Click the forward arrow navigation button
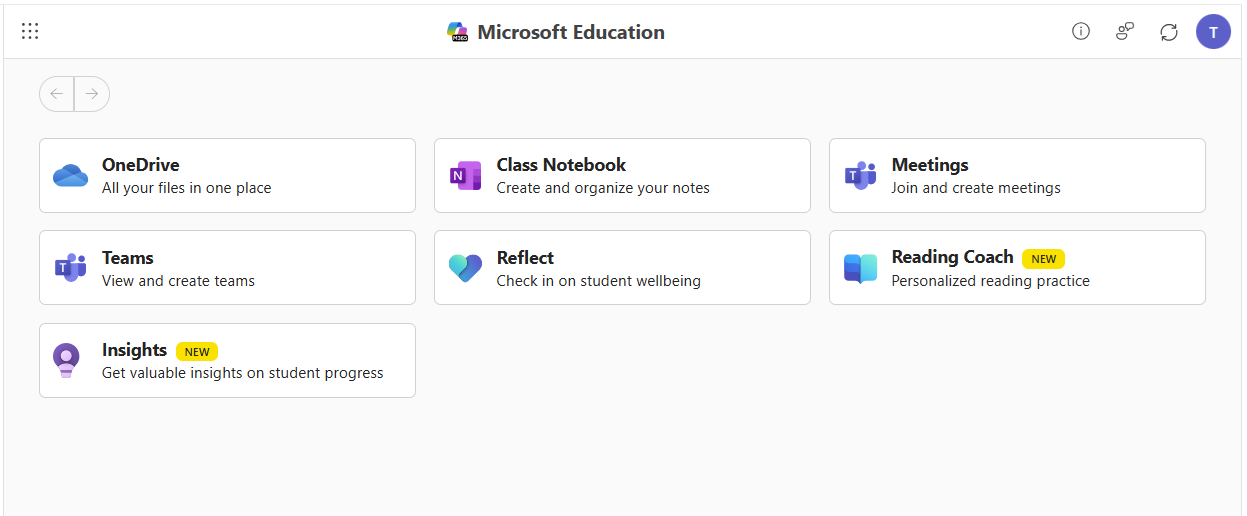Viewport: 1247px width, 516px height. point(92,94)
